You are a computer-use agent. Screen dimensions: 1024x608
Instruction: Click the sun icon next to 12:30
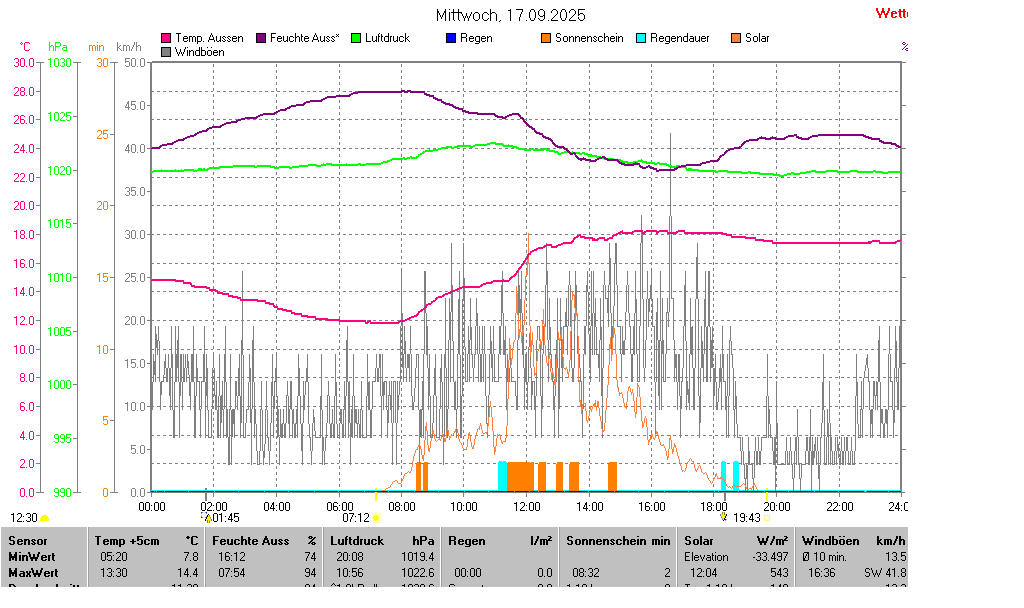tap(44, 518)
